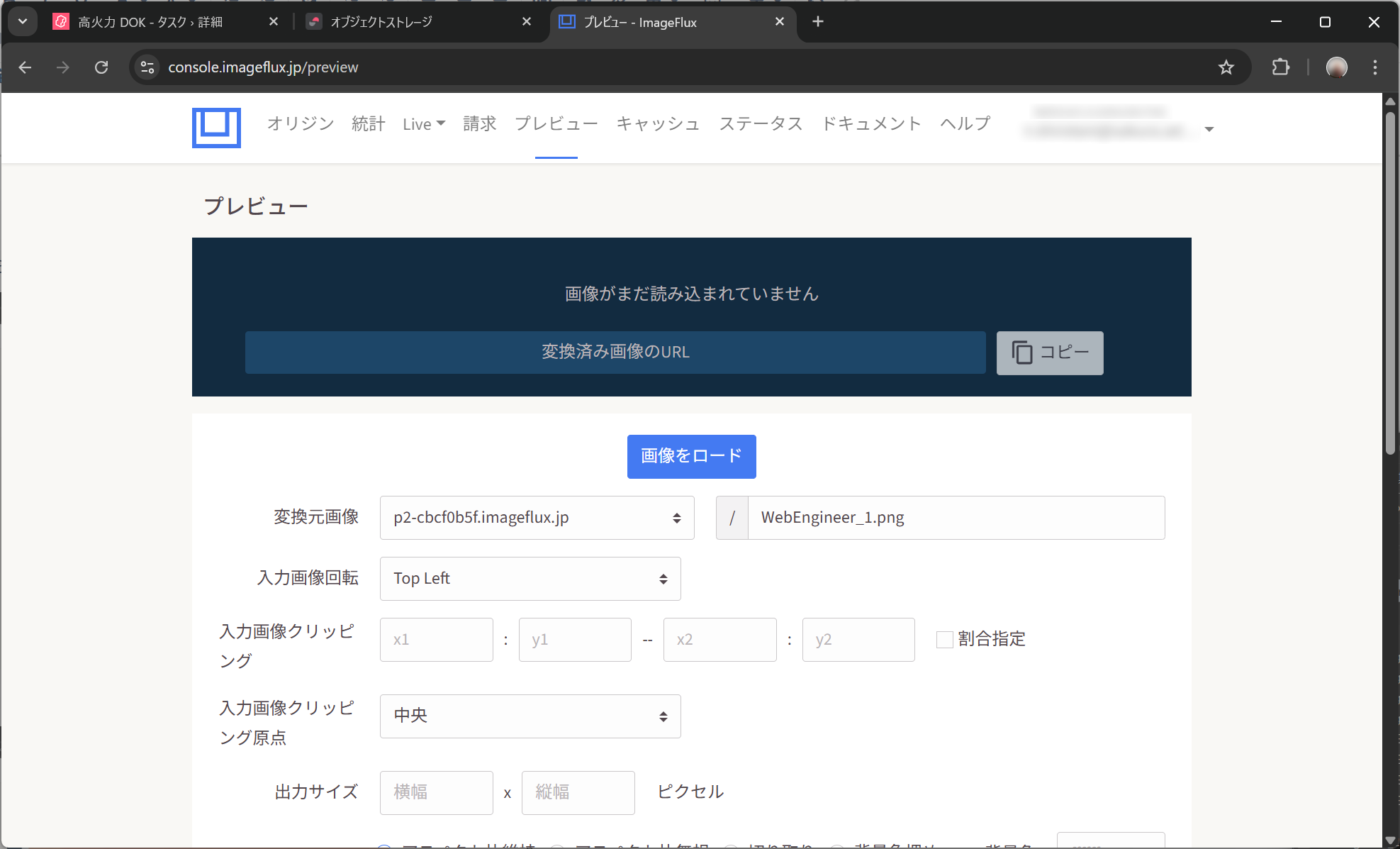Click the back navigation arrow
This screenshot has height=849, width=1400.
(x=26, y=67)
